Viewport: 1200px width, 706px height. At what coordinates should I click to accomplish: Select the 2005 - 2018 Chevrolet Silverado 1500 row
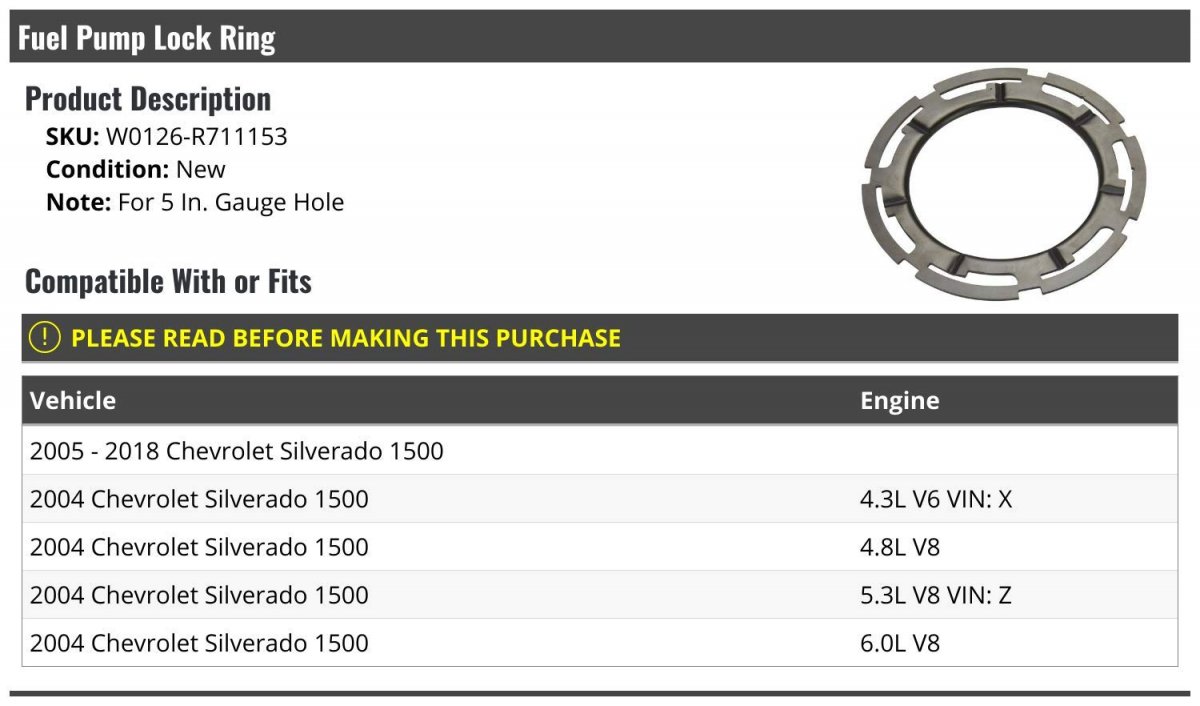[237, 451]
